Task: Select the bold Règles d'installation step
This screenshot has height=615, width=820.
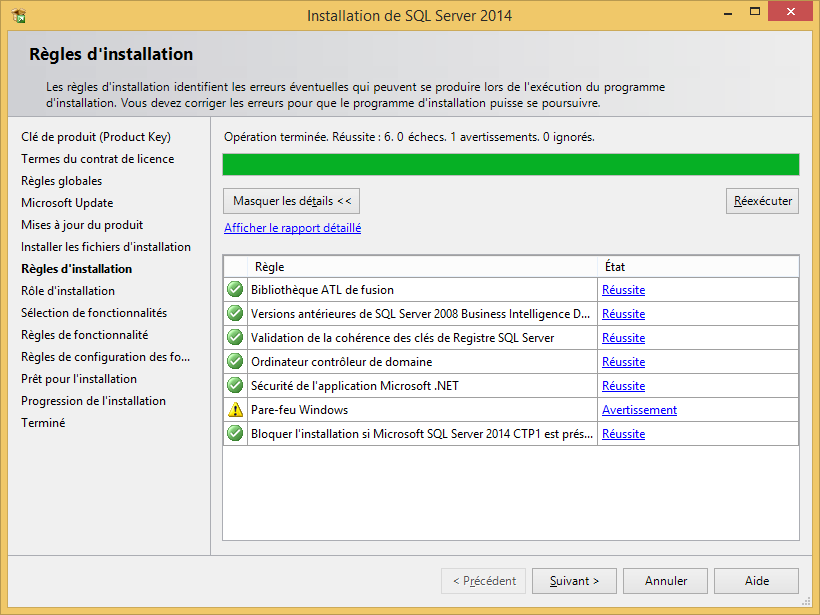Action: 76,269
